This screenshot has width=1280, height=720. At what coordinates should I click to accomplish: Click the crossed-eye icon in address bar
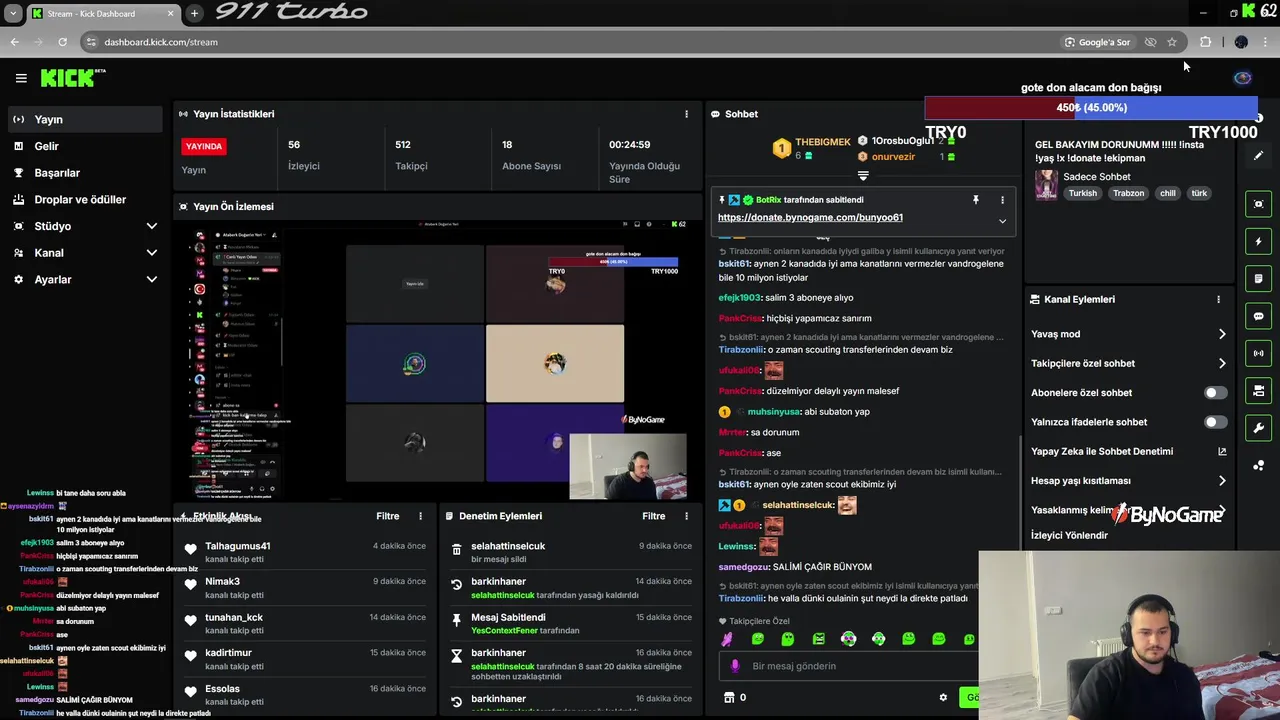[1150, 42]
